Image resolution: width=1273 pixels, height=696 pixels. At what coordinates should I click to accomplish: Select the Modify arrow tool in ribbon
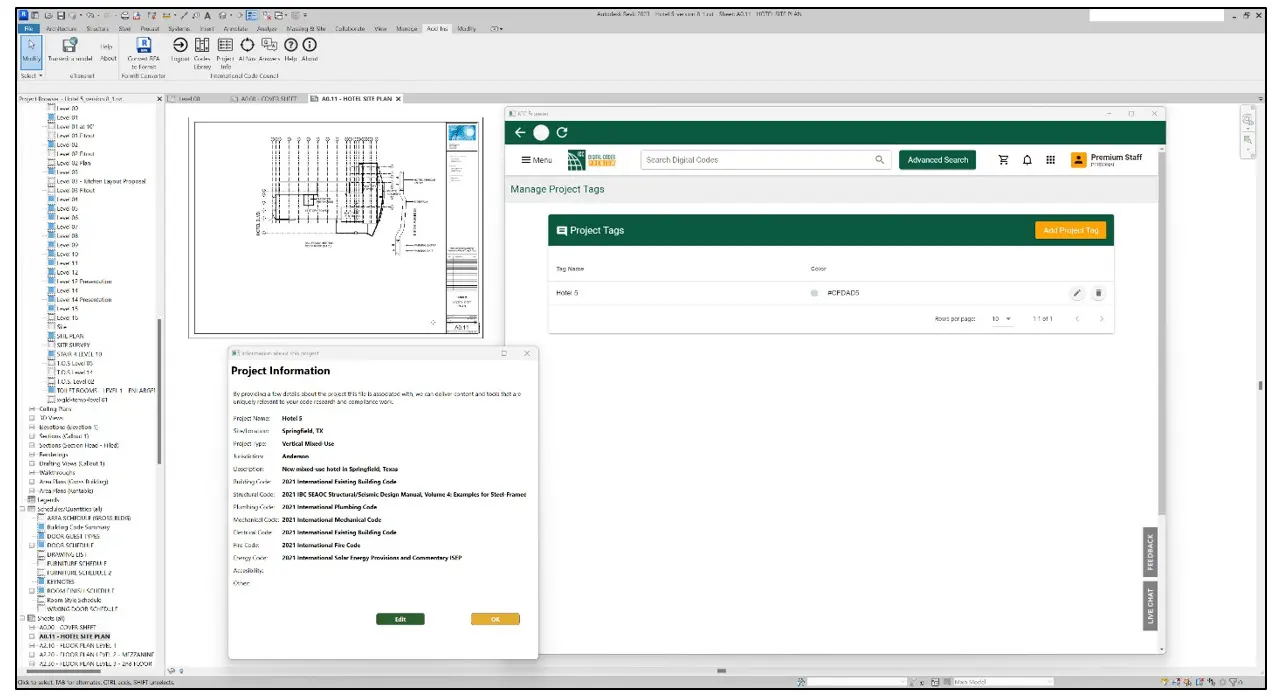[31, 50]
